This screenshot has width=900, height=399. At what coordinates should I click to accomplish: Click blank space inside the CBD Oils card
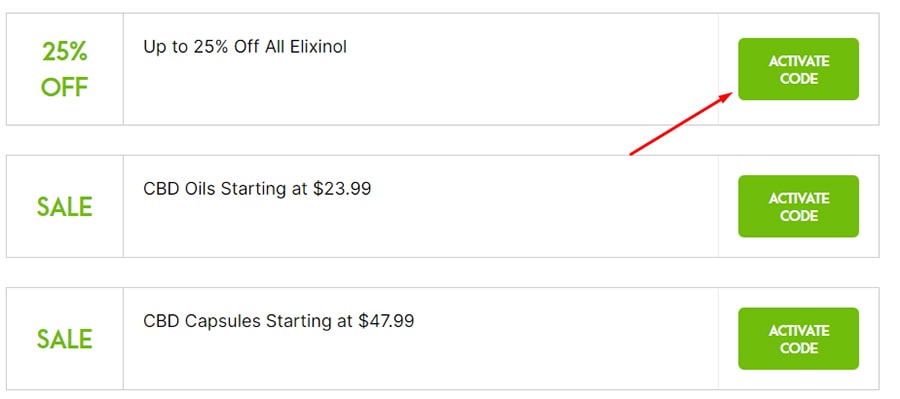419,230
